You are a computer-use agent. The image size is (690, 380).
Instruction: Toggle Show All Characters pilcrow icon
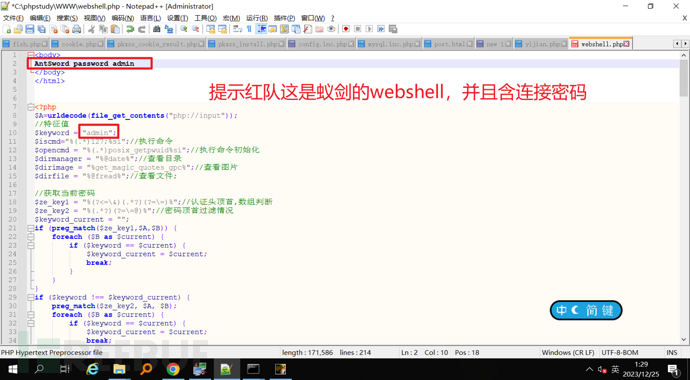click(x=250, y=29)
